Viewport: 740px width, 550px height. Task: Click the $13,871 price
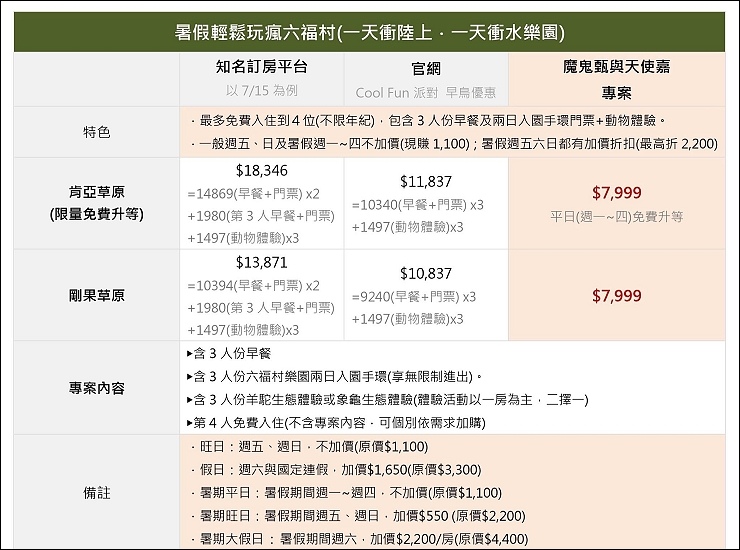coord(261,262)
